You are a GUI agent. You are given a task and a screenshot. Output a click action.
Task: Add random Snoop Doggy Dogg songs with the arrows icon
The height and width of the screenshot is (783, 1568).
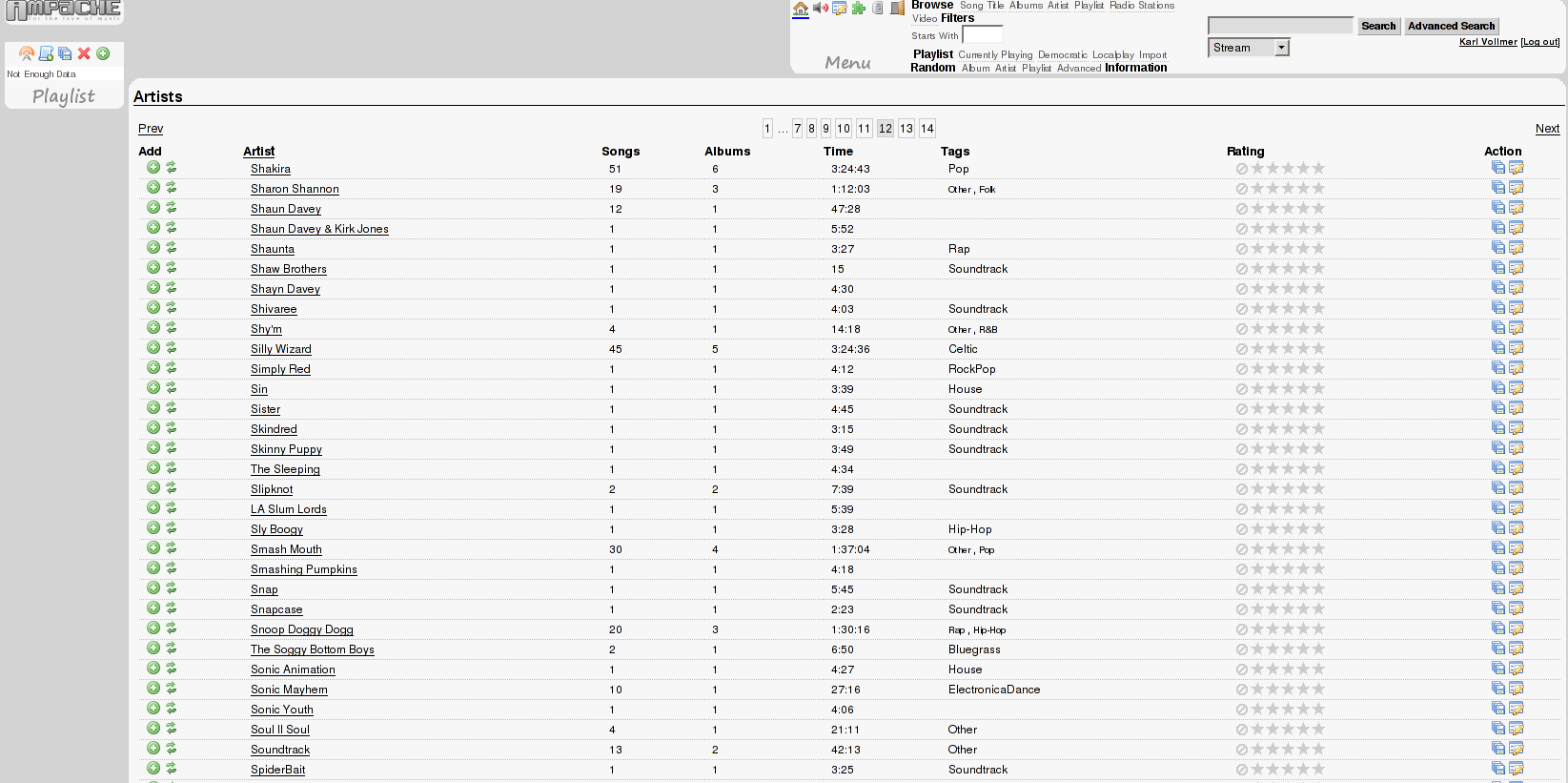click(x=172, y=628)
